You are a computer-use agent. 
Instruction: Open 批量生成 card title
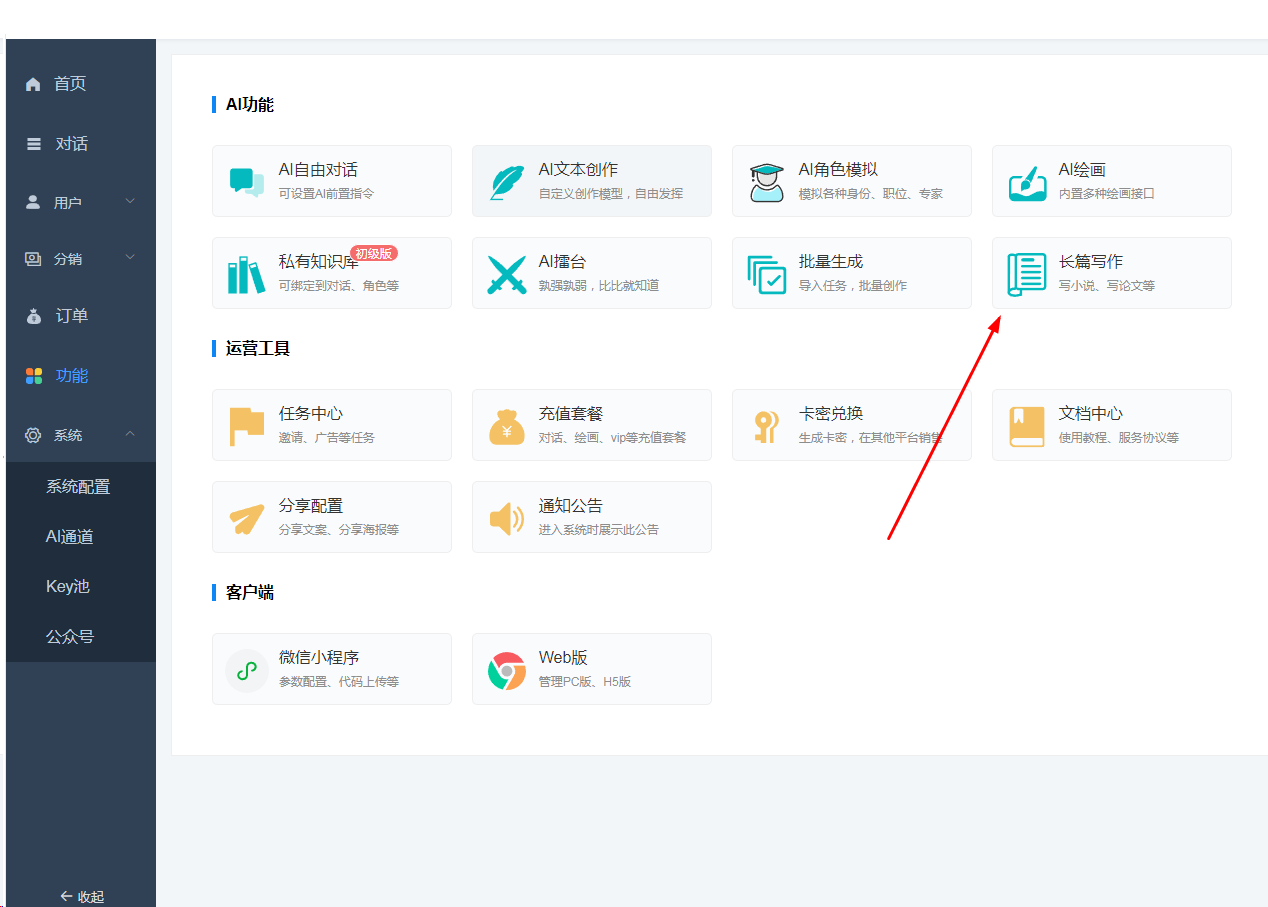pyautogui.click(x=831, y=262)
